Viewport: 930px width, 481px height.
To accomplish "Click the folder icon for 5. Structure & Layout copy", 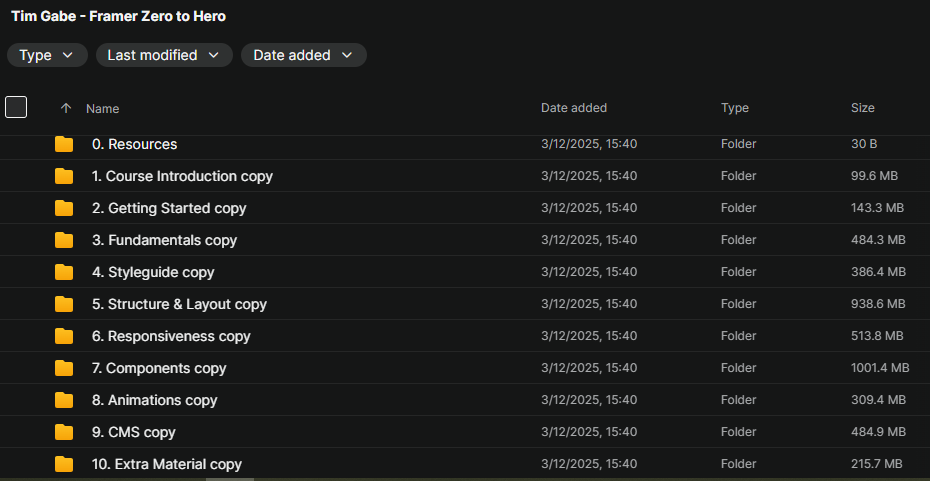I will pyautogui.click(x=64, y=304).
